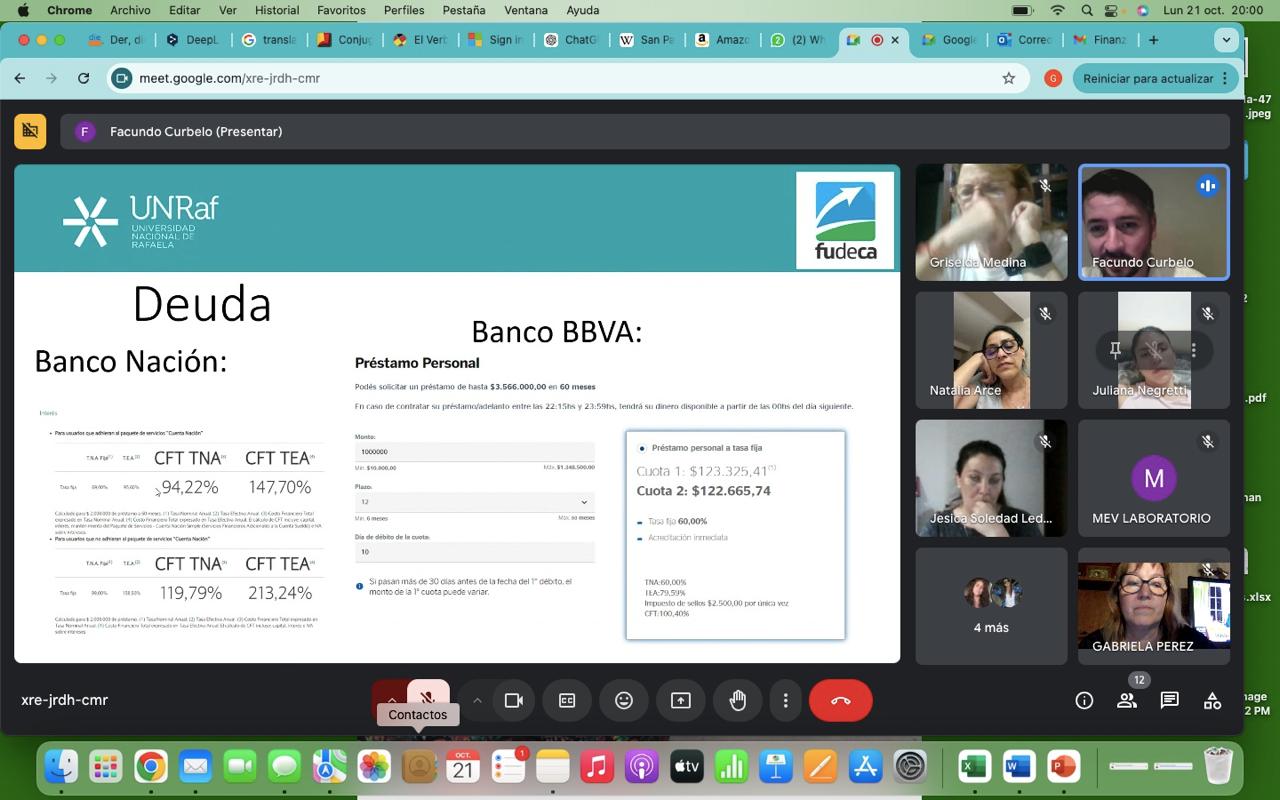1280x800 pixels.
Task: Select Griselda Medina's video tile
Action: (x=991, y=221)
